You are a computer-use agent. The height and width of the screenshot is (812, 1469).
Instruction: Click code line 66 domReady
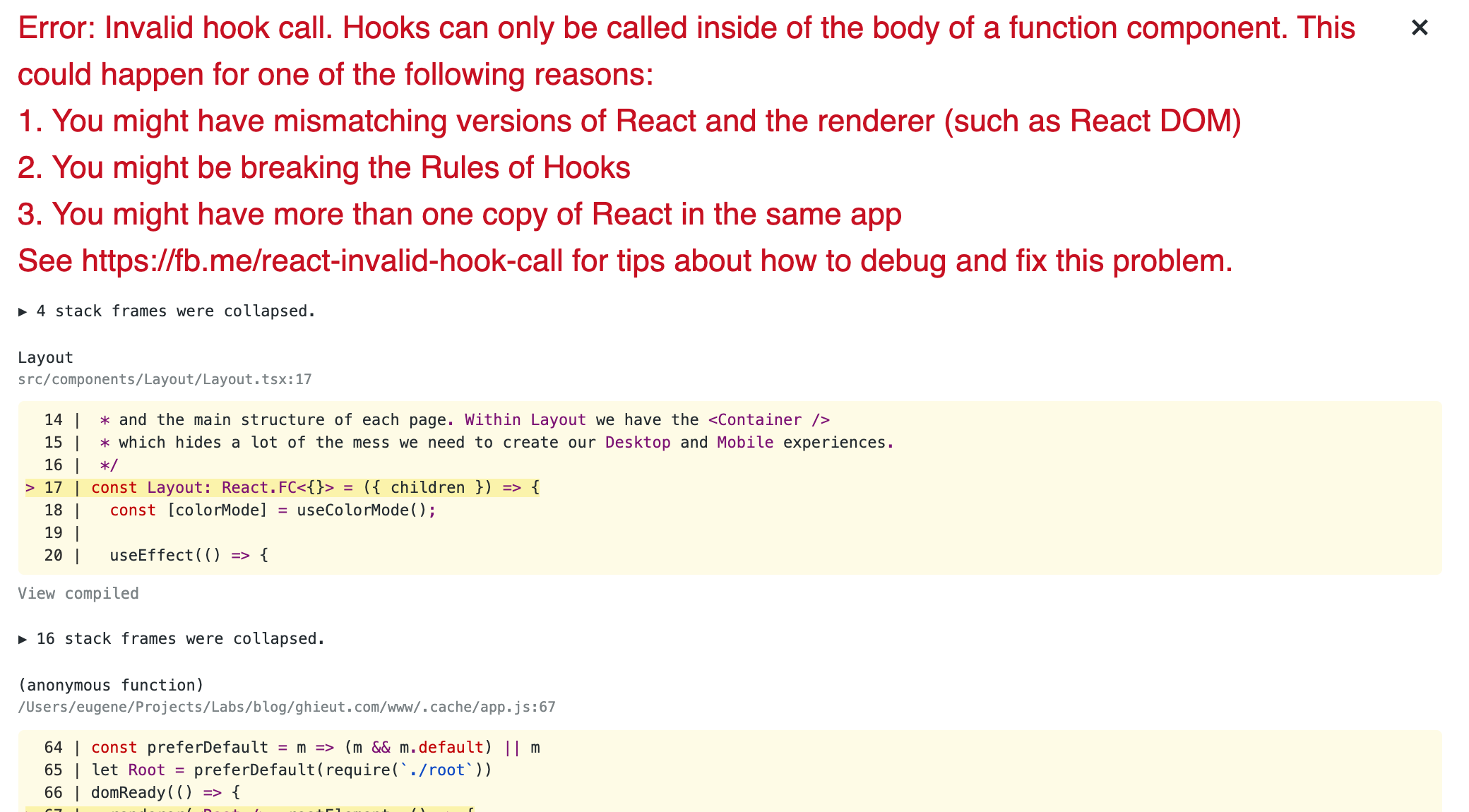coord(142,792)
